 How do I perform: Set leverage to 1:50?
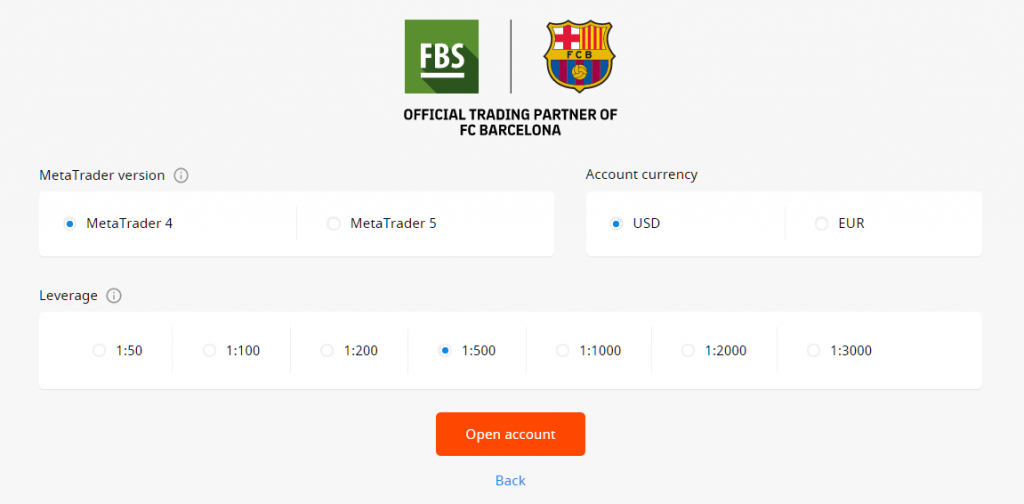(x=99, y=351)
